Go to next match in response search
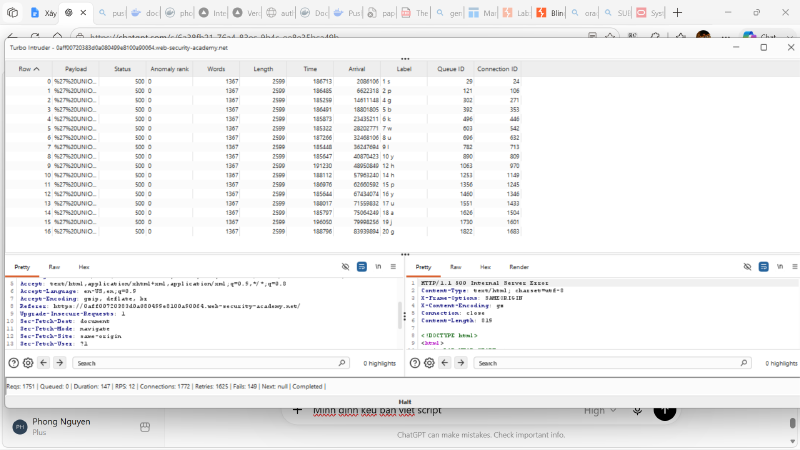 tap(461, 363)
